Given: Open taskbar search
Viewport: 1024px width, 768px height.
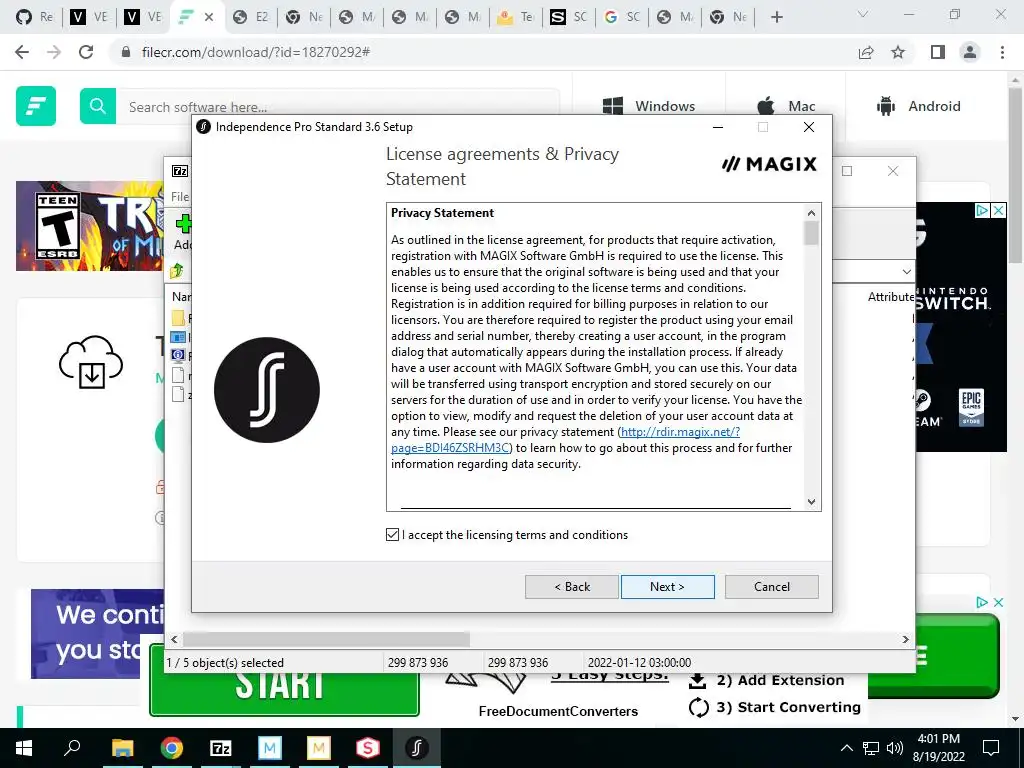Looking at the screenshot, I should tap(72, 748).
